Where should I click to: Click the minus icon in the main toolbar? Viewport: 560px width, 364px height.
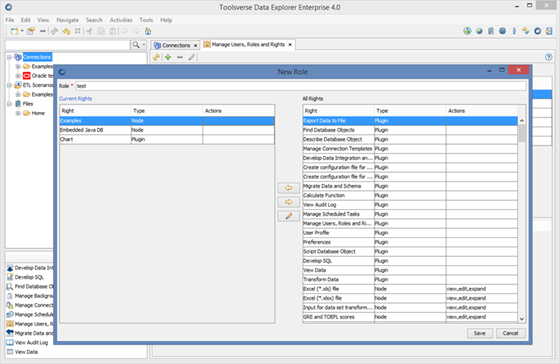click(x=42, y=31)
